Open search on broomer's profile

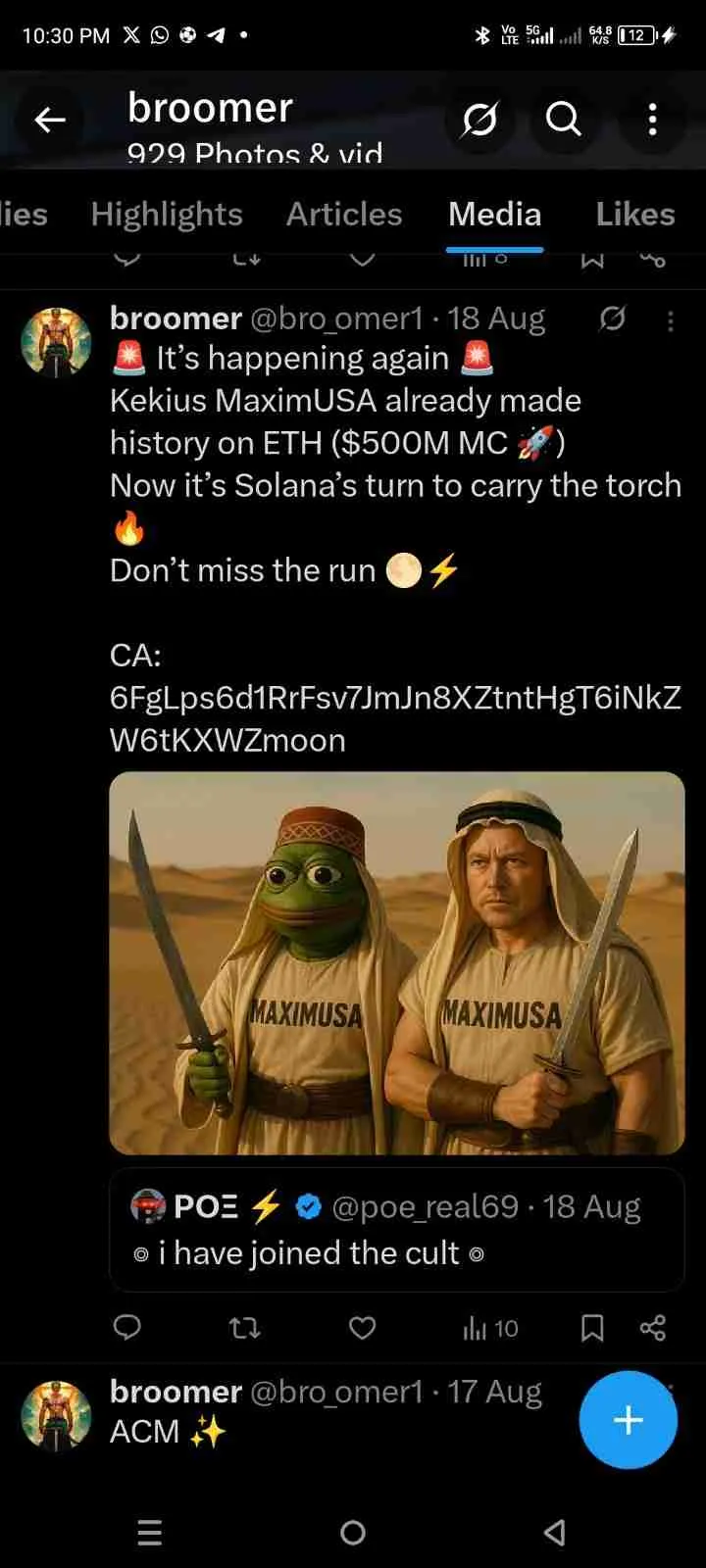564,120
